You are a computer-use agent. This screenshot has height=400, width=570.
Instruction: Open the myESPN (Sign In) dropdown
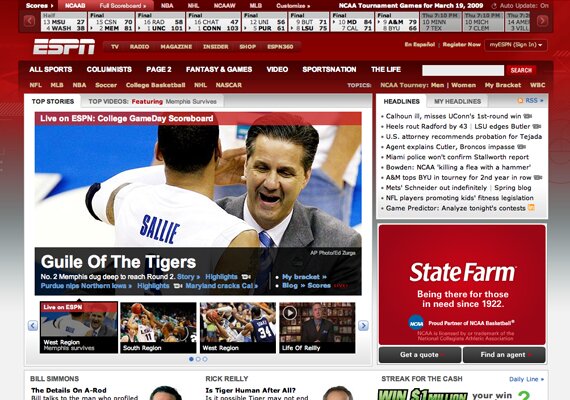point(516,45)
